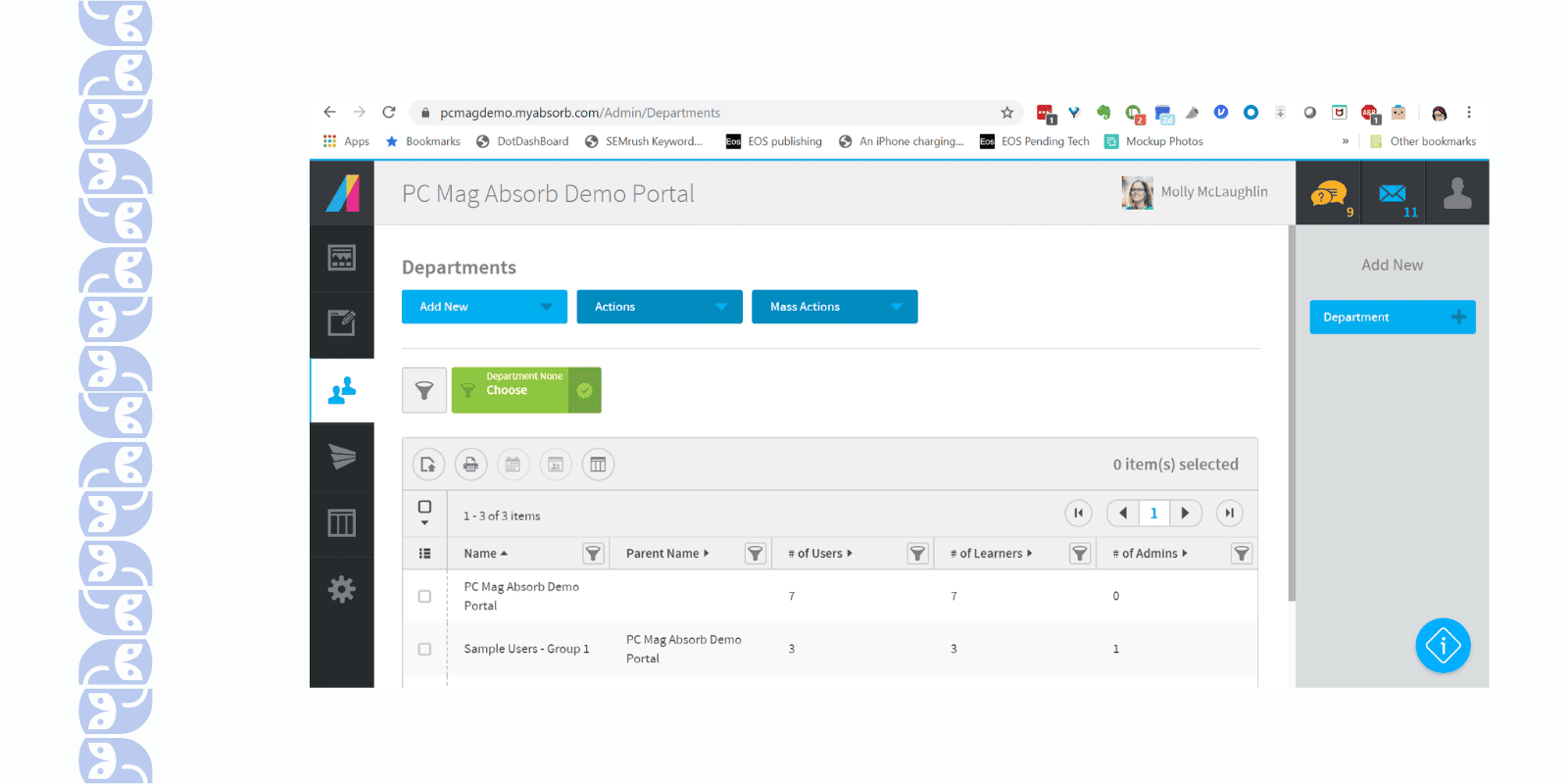
Task: Click the calendar schedule icon
Action: [513, 465]
